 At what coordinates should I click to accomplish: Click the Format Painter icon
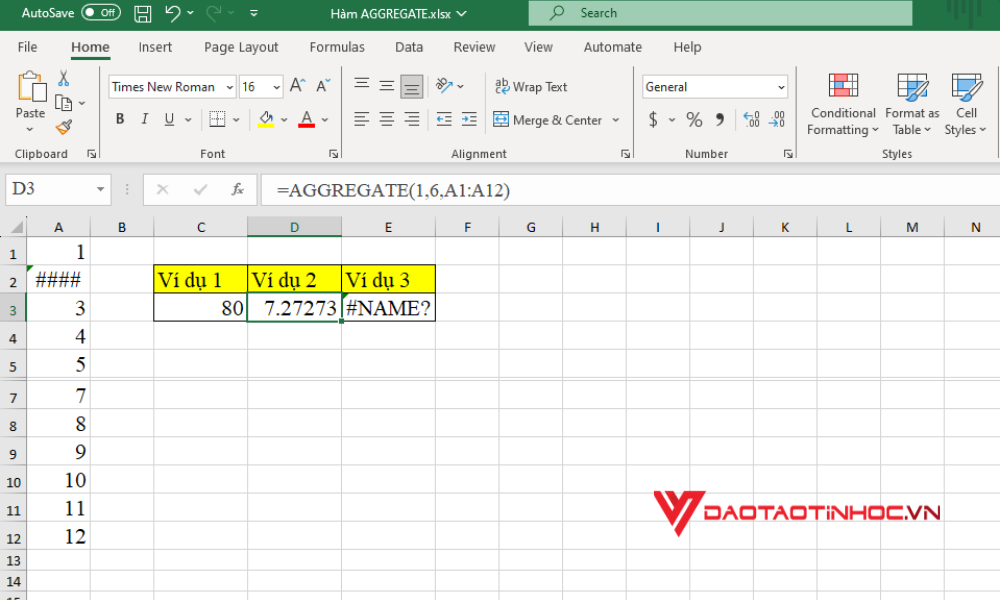coord(63,128)
